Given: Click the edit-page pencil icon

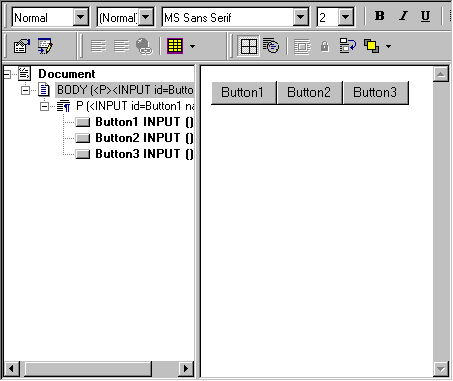Looking at the screenshot, I should click(45, 46).
